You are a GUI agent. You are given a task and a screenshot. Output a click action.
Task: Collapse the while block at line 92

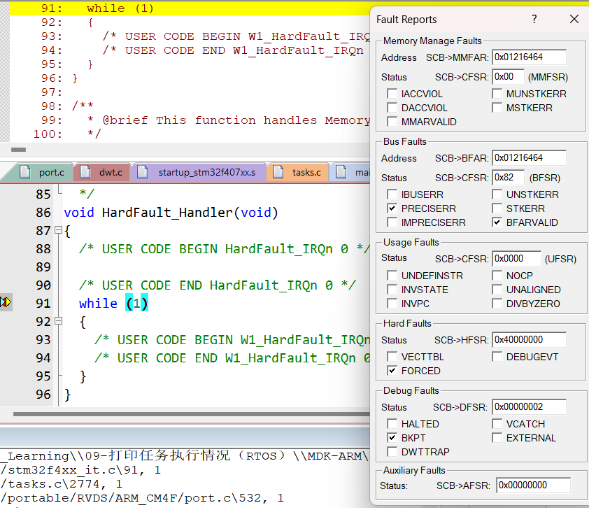pyautogui.click(x=58, y=321)
